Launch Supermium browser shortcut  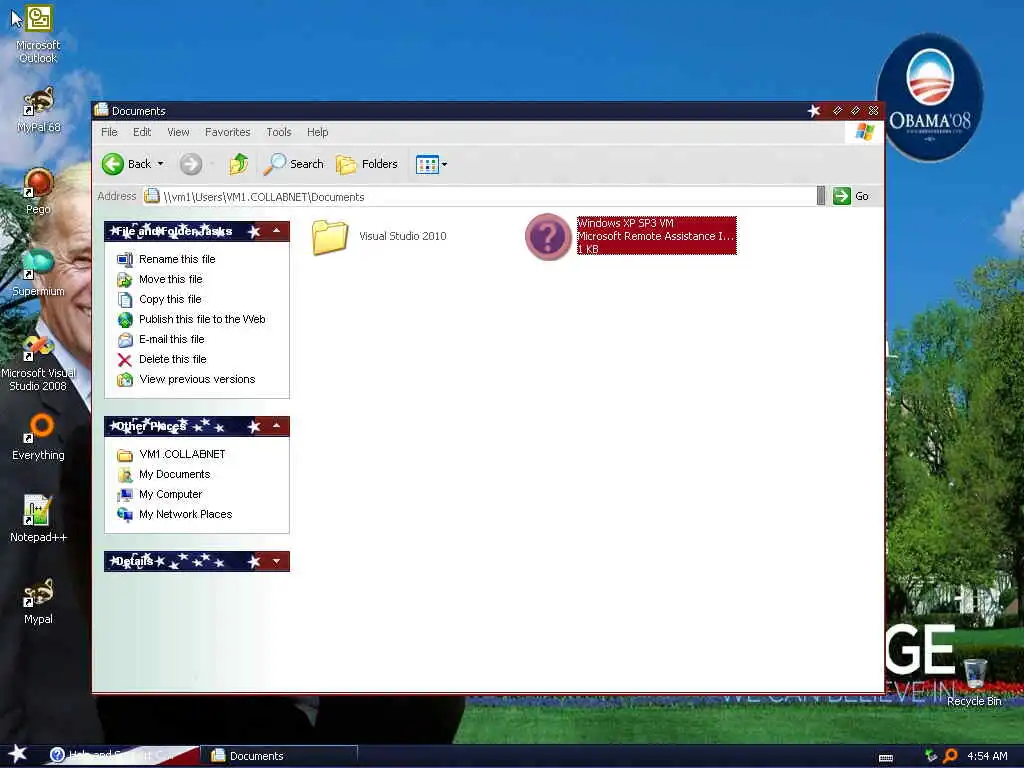38,273
